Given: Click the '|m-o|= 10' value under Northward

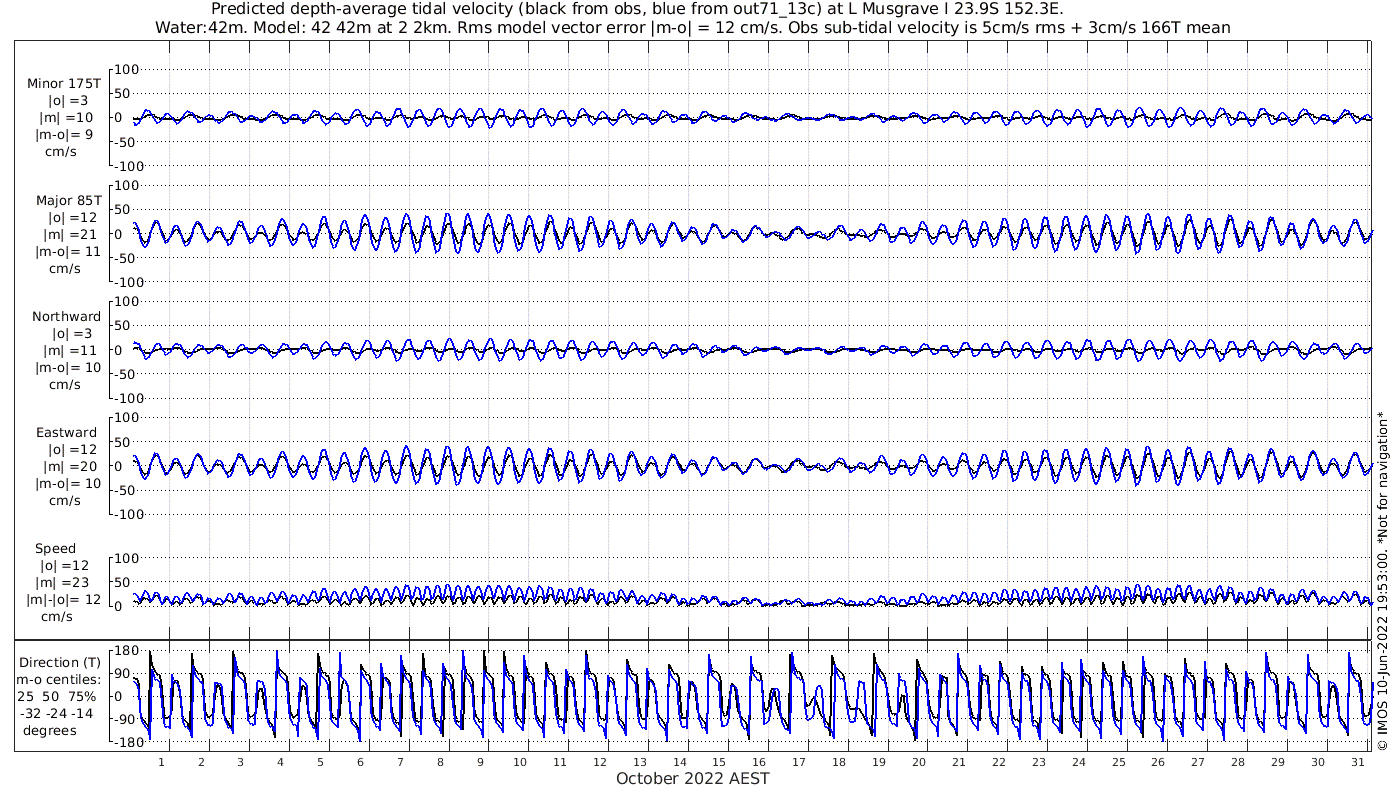Looking at the screenshot, I should [x=66, y=368].
